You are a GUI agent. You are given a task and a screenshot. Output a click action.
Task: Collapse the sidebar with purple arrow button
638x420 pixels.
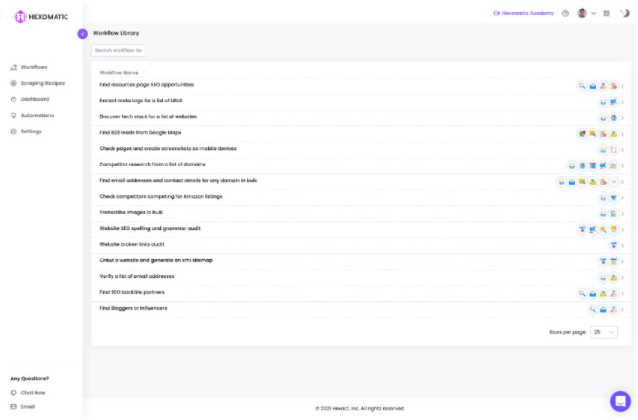pos(83,34)
